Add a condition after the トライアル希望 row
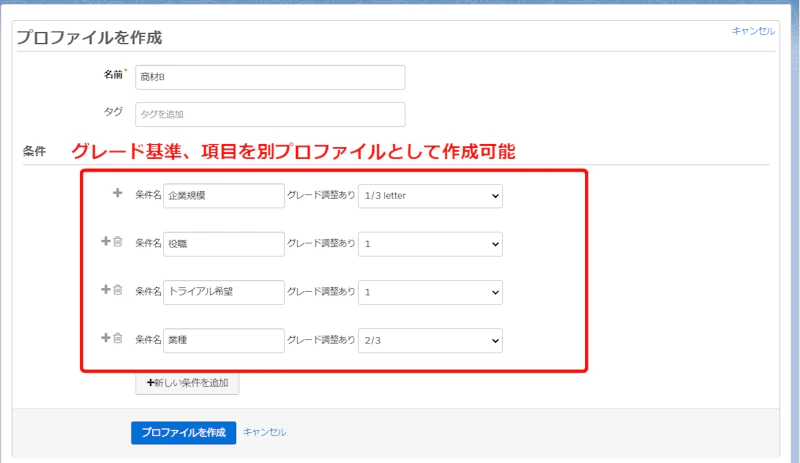The height and width of the screenshot is (463, 800). (x=106, y=289)
